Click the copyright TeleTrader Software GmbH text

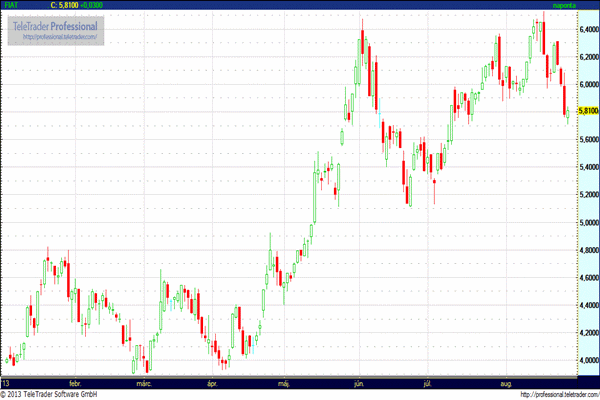(60, 394)
